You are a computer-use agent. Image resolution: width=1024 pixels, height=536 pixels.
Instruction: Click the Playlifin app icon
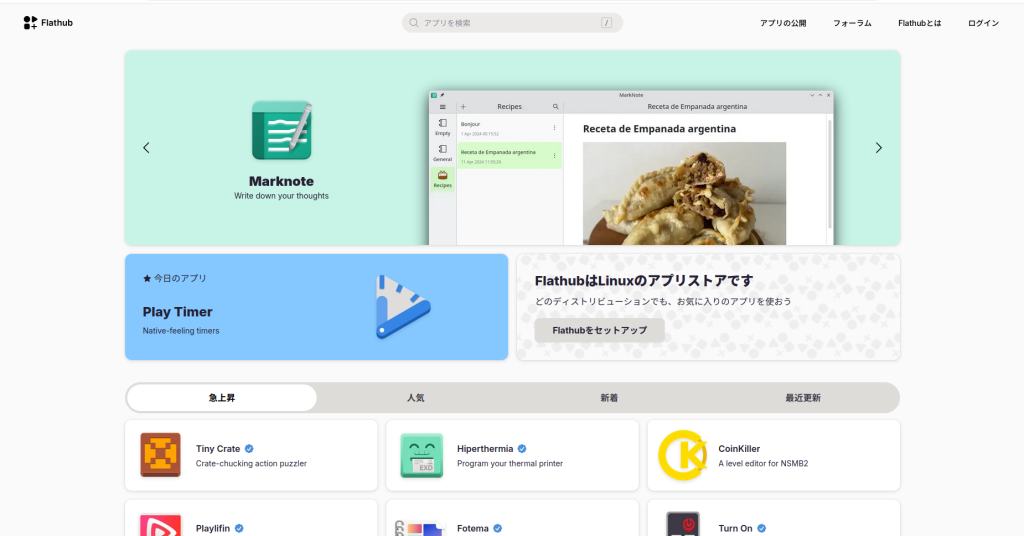[x=161, y=526]
